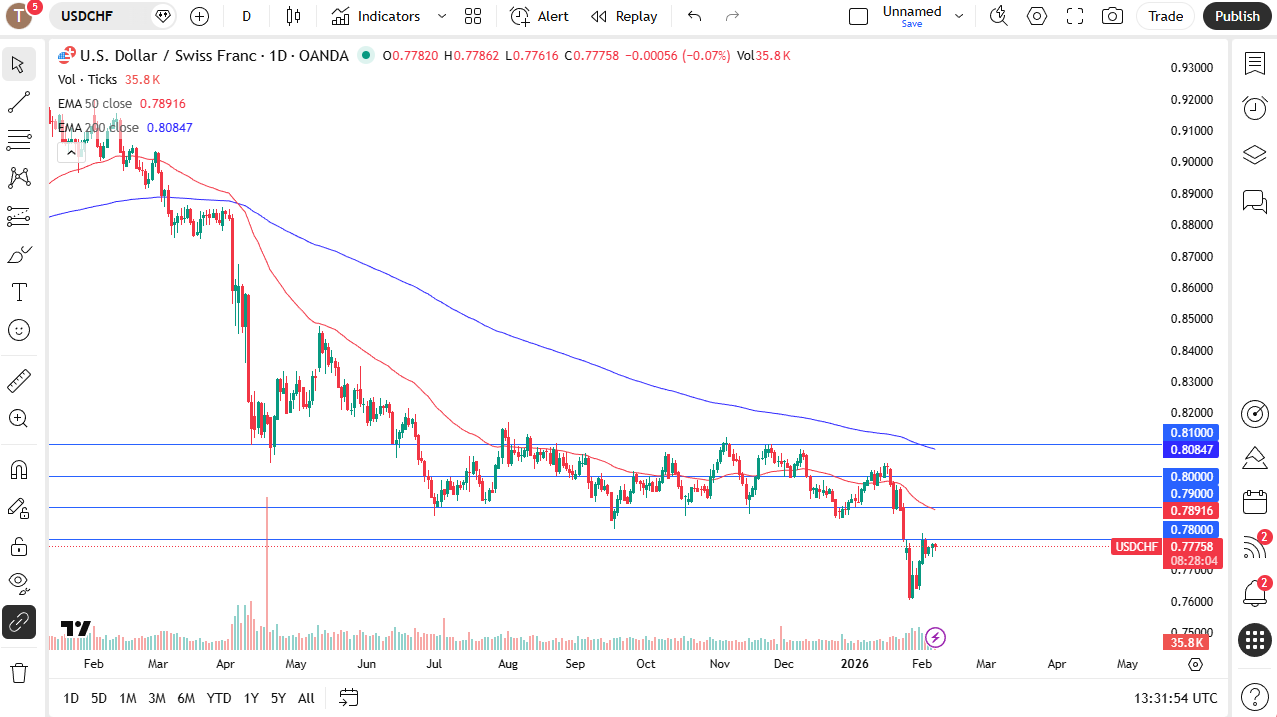Enter fullscreen mode
This screenshot has height=717, width=1277.
click(1075, 16)
